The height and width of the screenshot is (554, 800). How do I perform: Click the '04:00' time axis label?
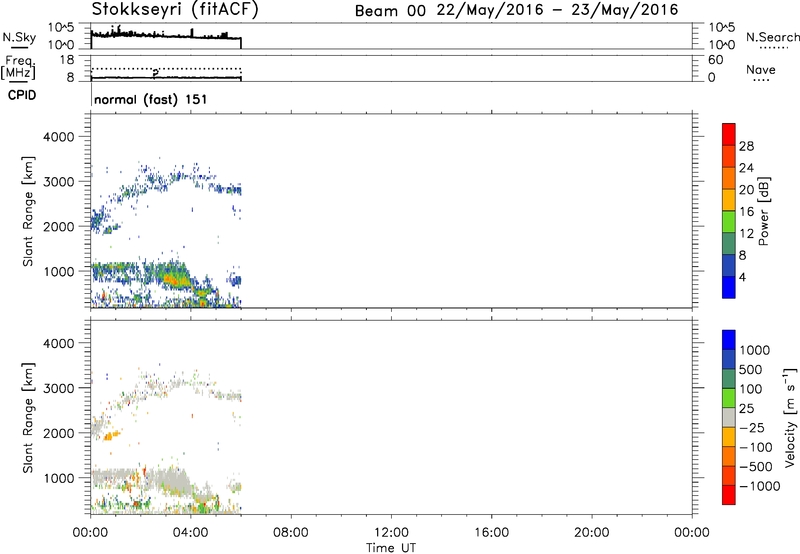coord(190,533)
